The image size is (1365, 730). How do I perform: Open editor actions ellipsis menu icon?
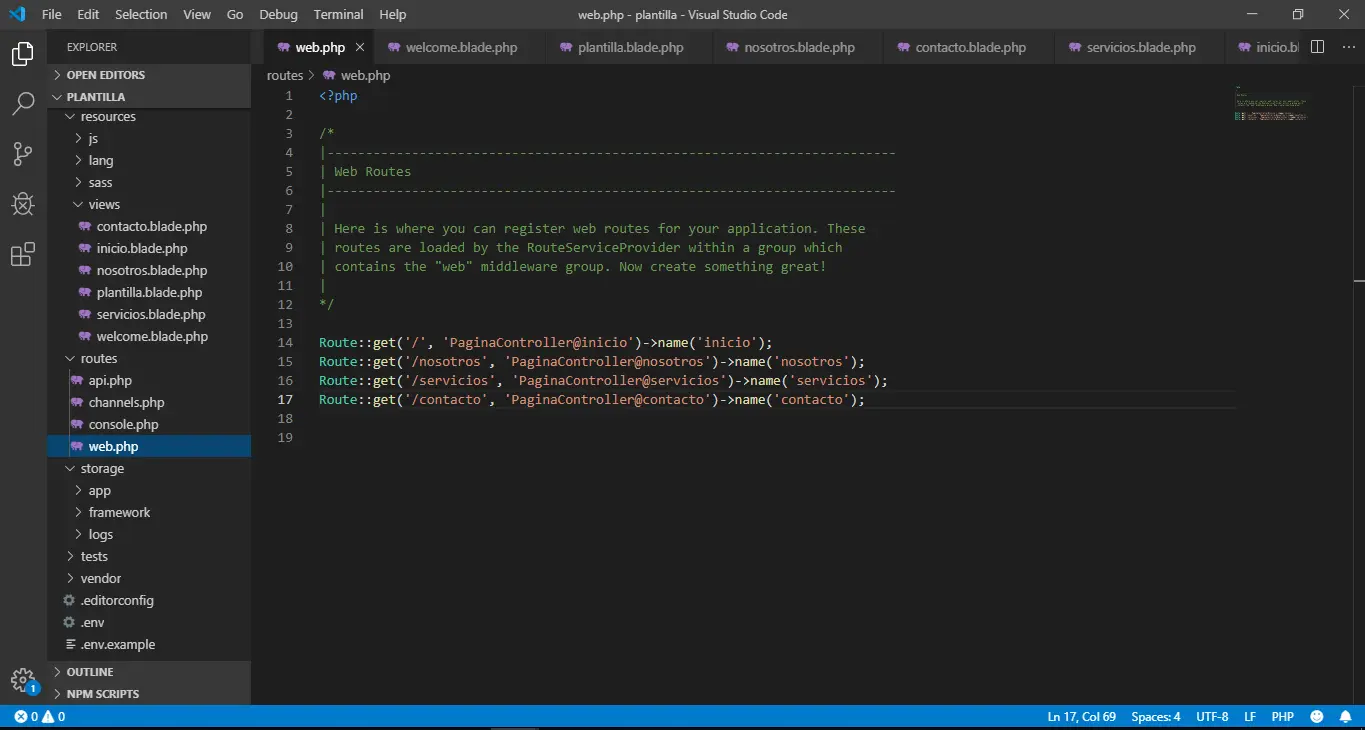point(1348,47)
